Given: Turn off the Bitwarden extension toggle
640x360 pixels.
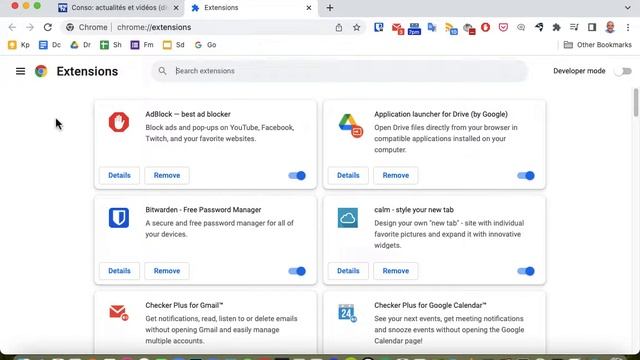Looking at the screenshot, I should pyautogui.click(x=297, y=271).
